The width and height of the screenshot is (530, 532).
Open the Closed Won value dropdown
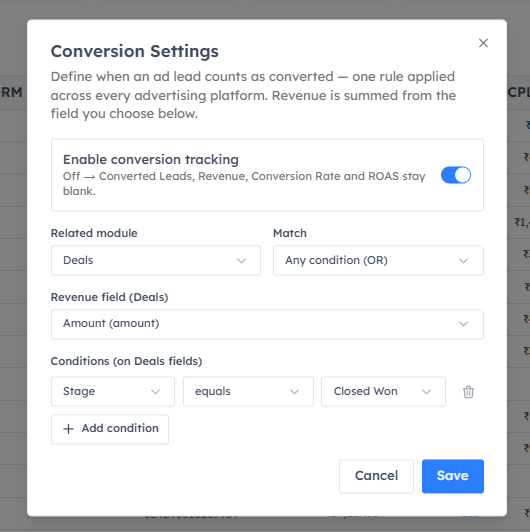coord(383,391)
